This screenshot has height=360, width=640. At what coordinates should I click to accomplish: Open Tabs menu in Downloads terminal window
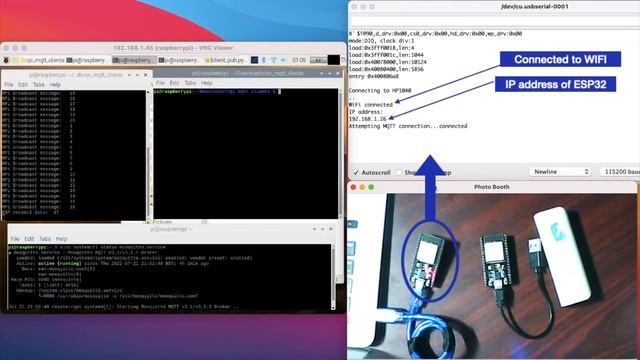coord(190,83)
